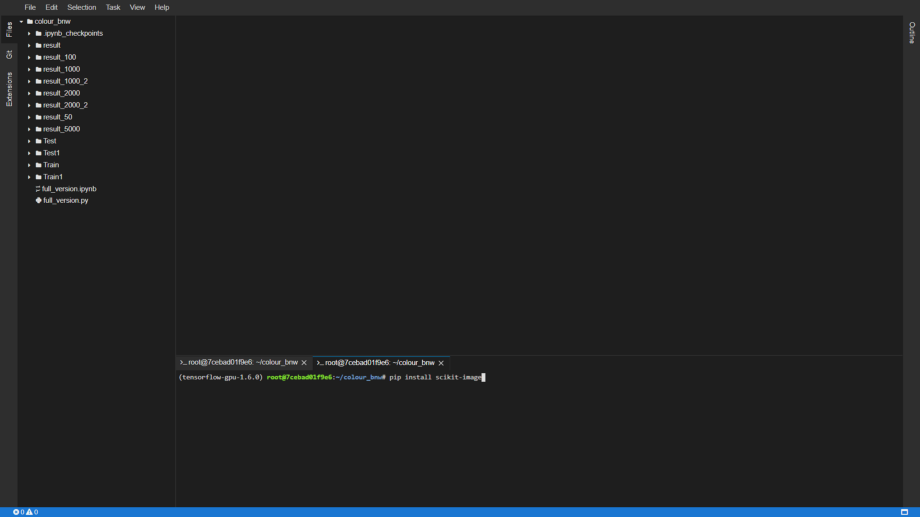Image resolution: width=920 pixels, height=517 pixels.
Task: Open the Outline panel on the right
Action: coord(912,33)
